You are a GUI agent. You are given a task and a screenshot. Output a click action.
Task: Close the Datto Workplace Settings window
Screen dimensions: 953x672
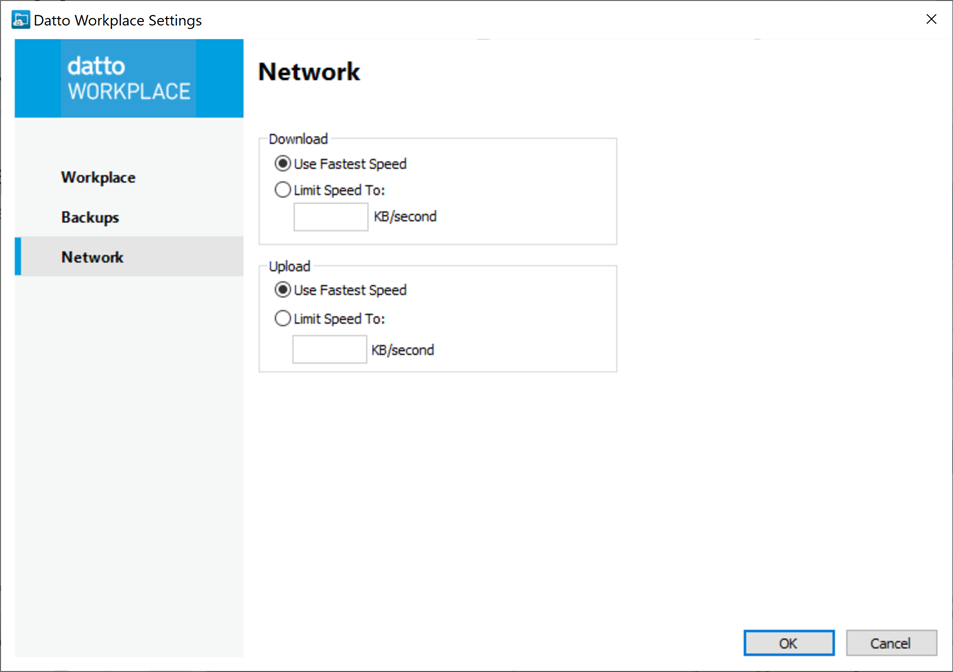[x=930, y=20]
